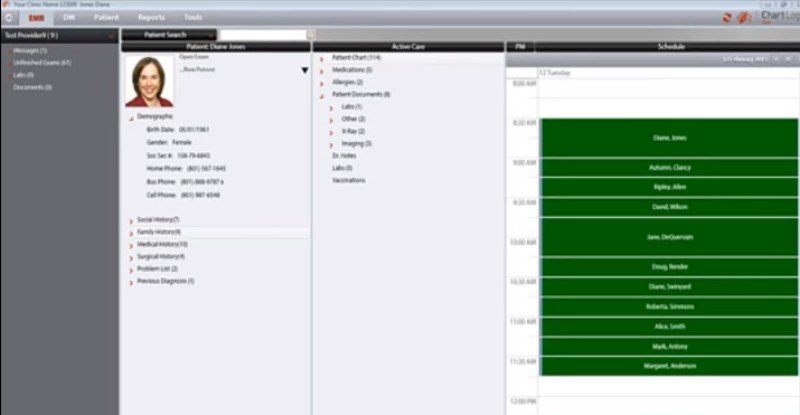Open the DM tab
Screen dimensions: 800x415
69,17
